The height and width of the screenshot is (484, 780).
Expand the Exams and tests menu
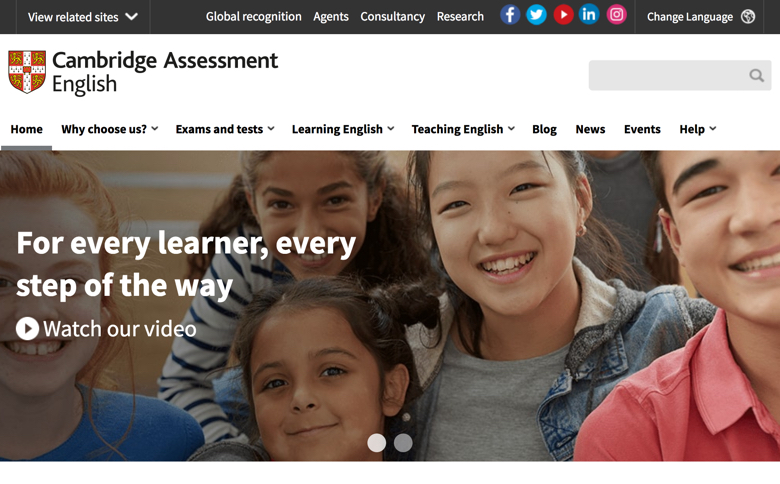coord(225,129)
